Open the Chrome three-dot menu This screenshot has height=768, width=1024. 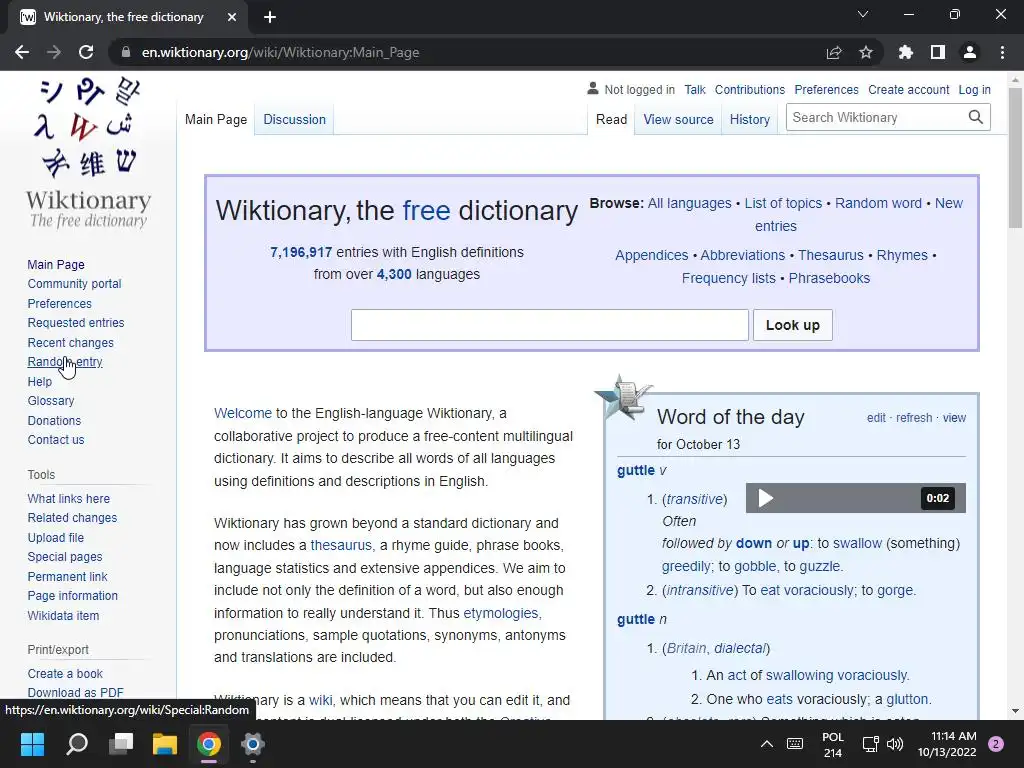1002,52
